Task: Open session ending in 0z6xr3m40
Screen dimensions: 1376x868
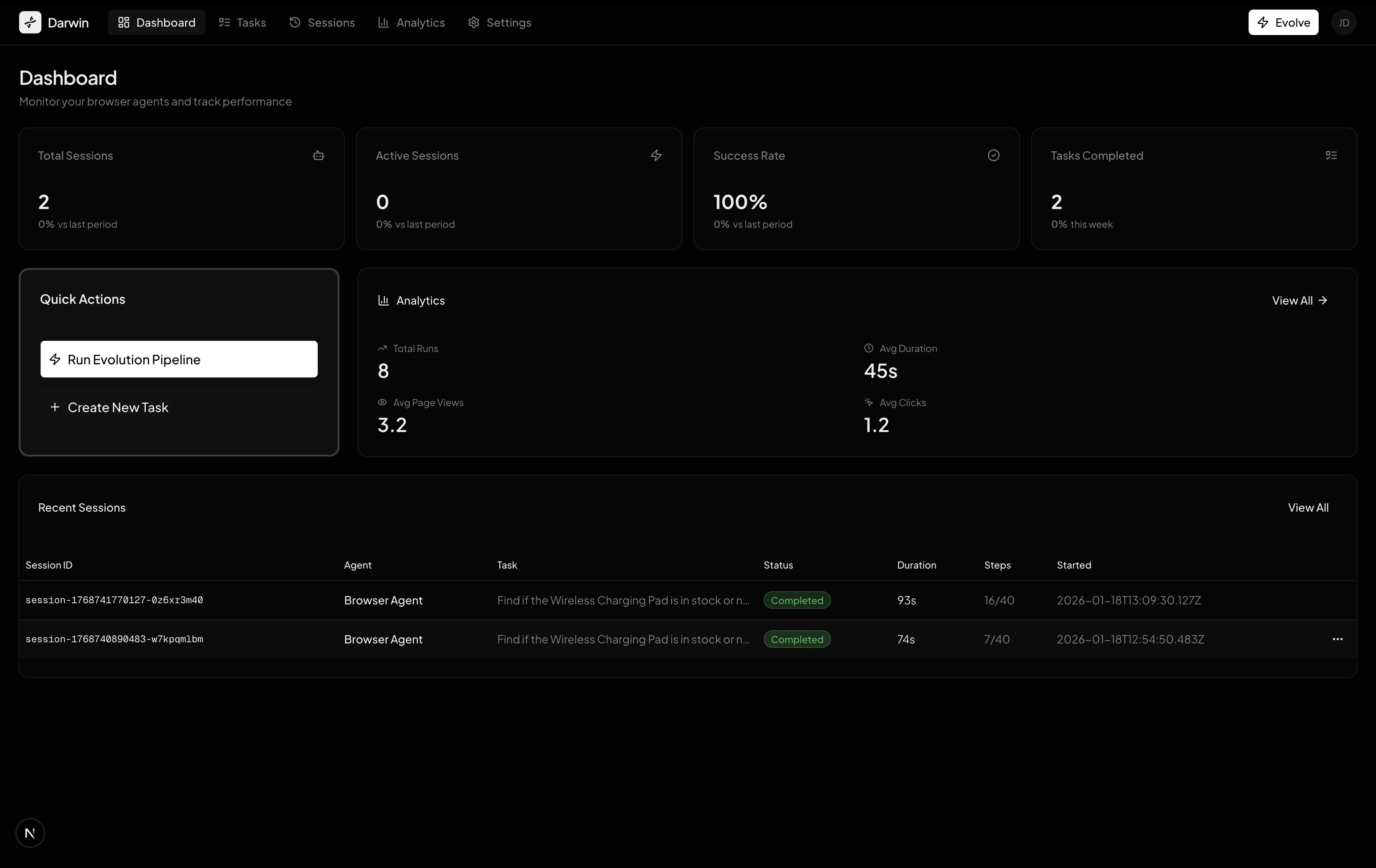Action: (114, 600)
